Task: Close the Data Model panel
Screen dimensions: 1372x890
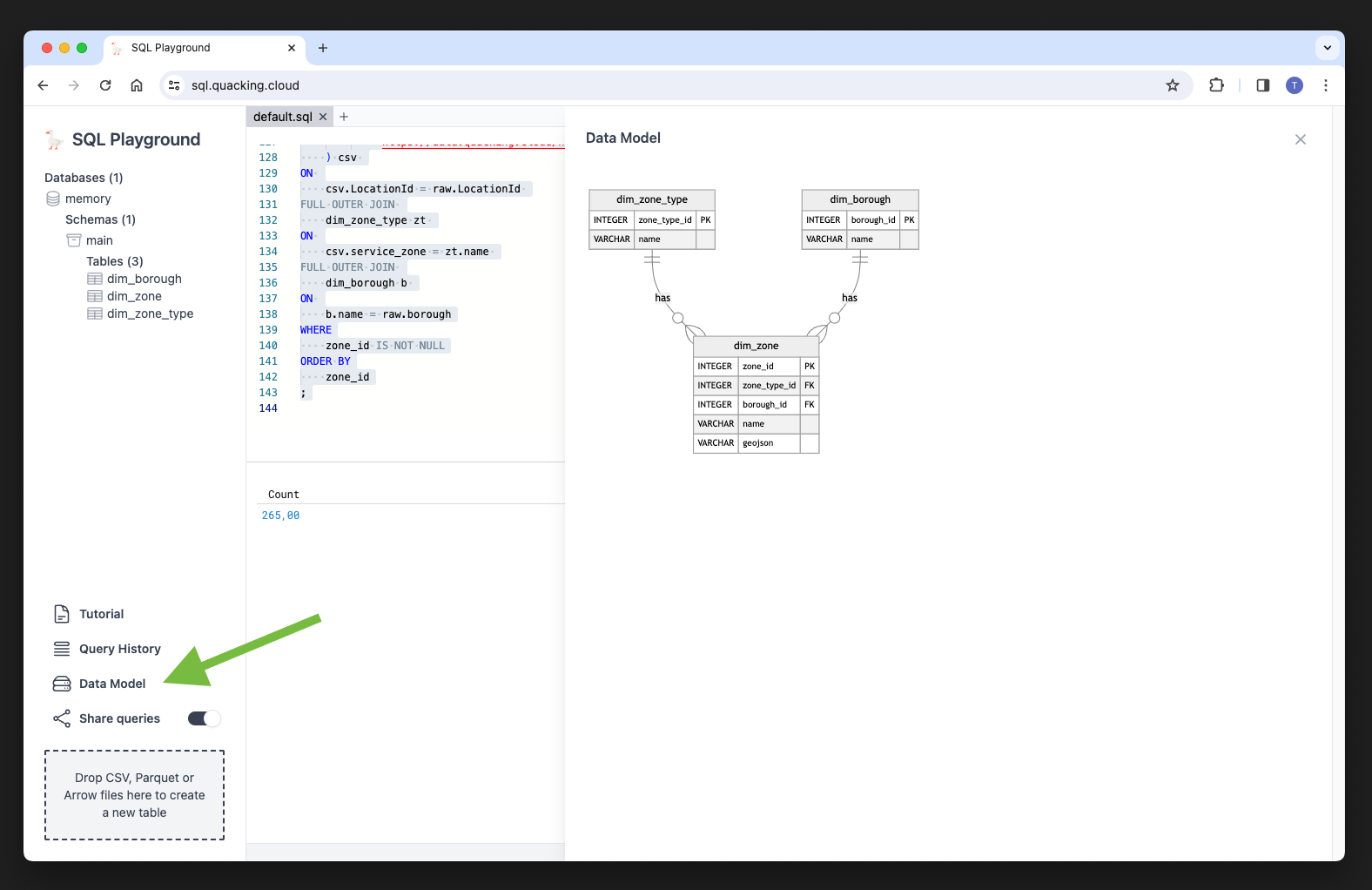Action: 1301,139
